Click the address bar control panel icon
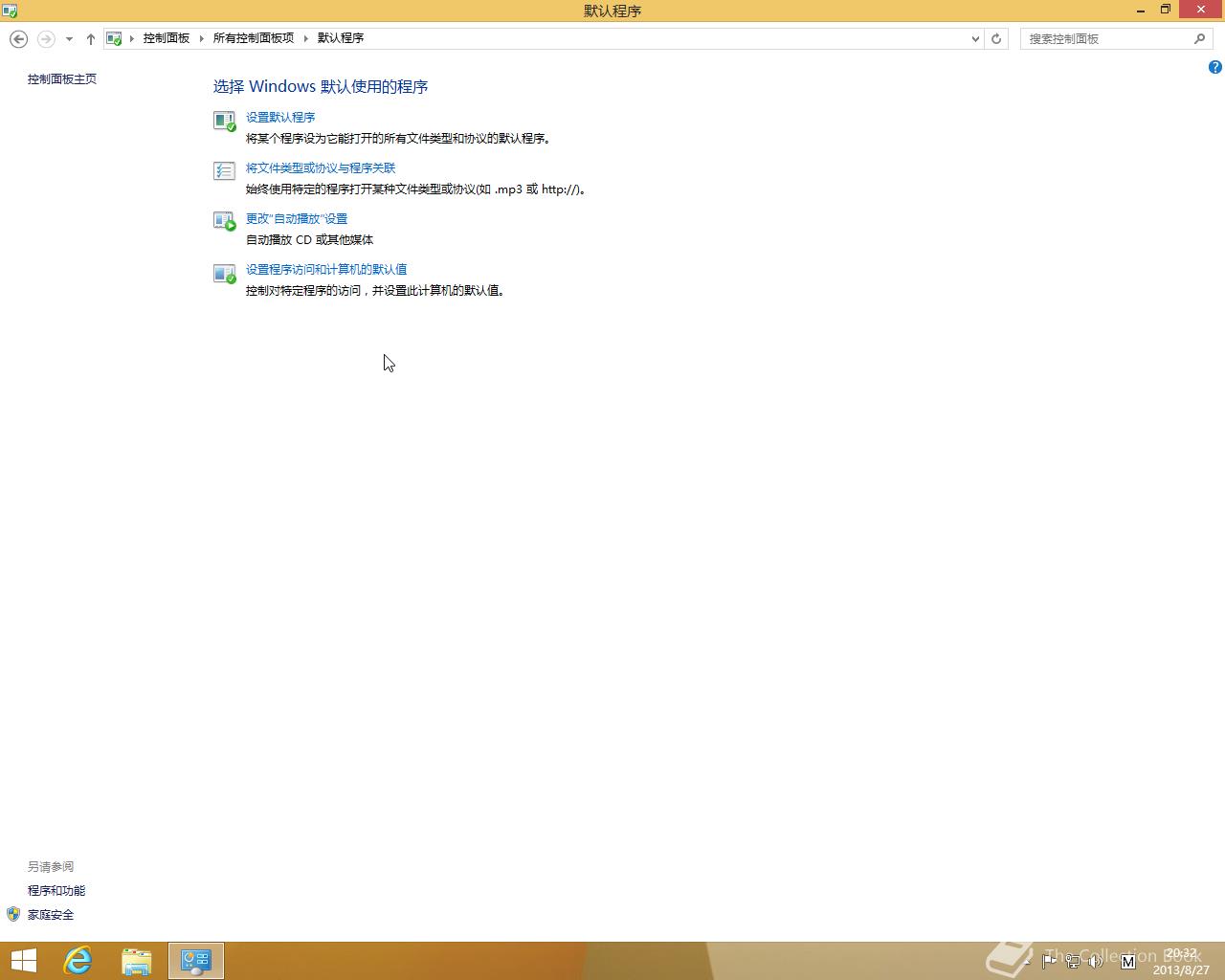The image size is (1225, 980). (x=115, y=38)
